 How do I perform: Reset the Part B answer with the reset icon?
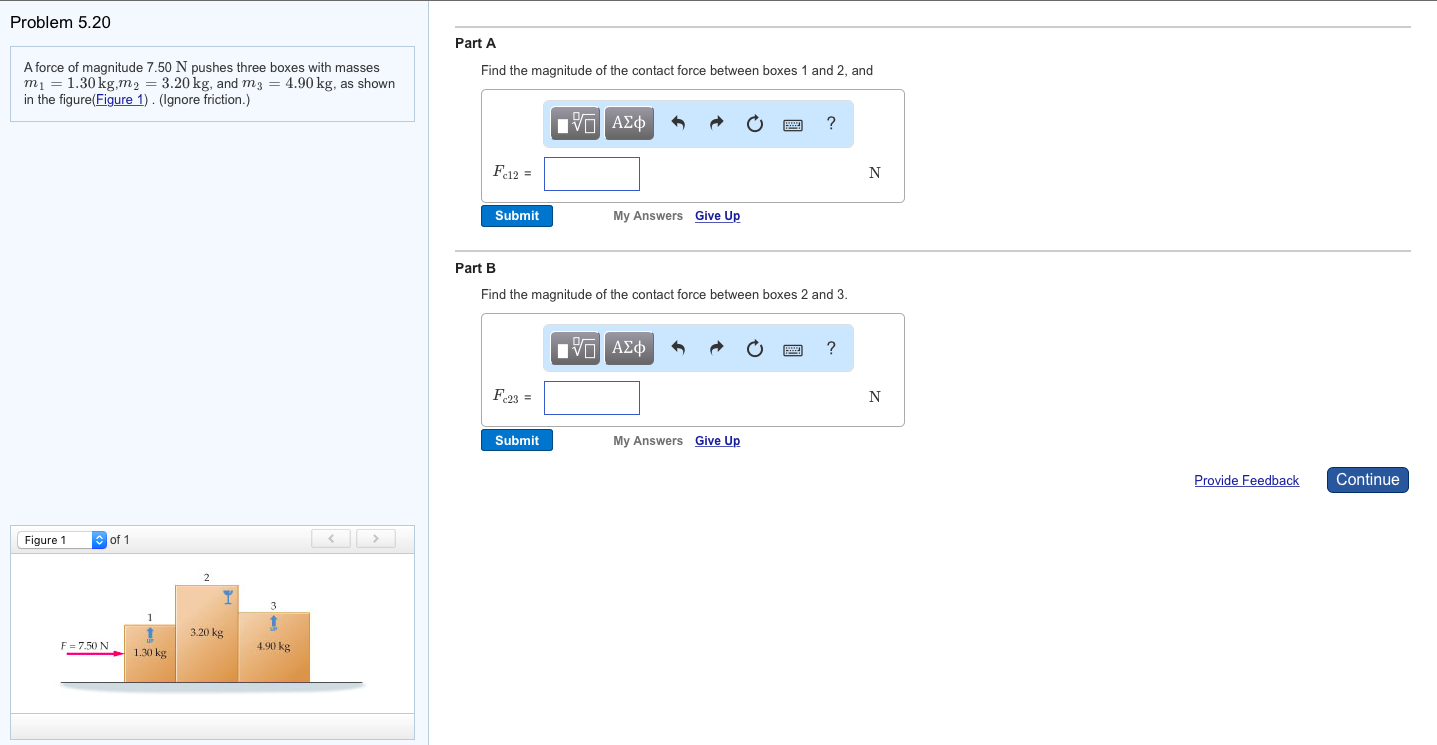(755, 348)
